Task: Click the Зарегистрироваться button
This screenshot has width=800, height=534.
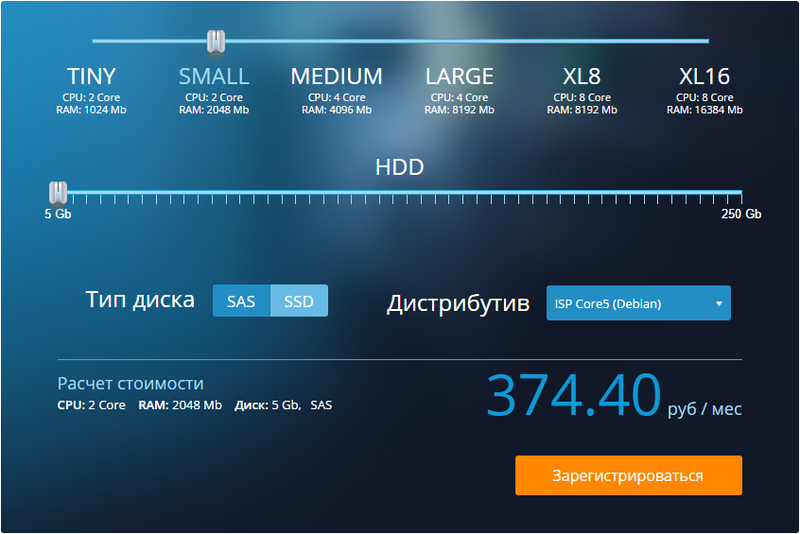Action: (x=629, y=475)
